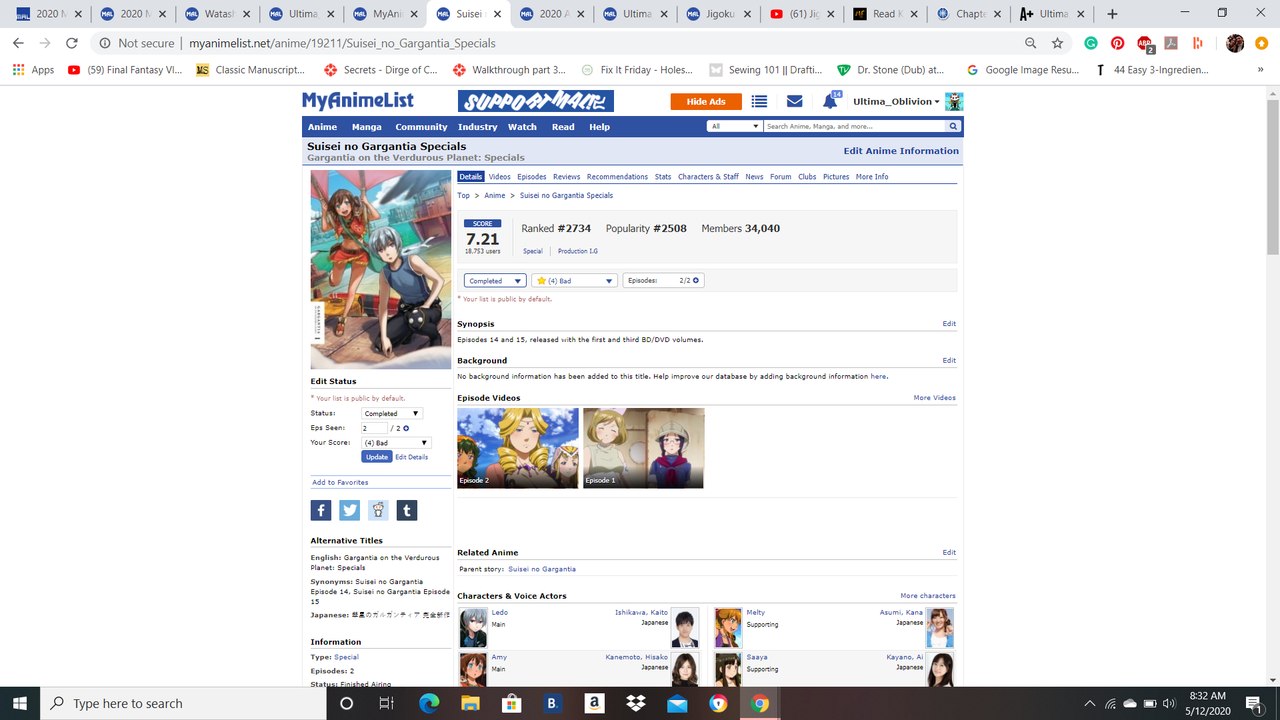Open More Videos link
Image resolution: width=1280 pixels, height=720 pixels.
[x=934, y=398]
